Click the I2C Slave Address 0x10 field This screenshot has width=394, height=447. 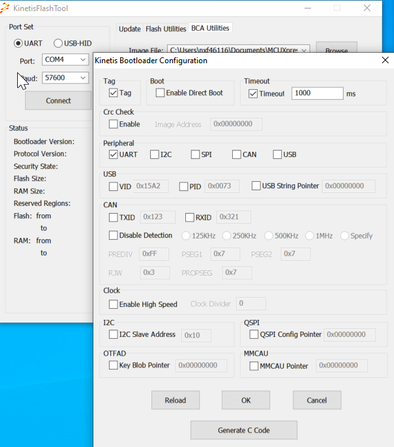click(196, 335)
